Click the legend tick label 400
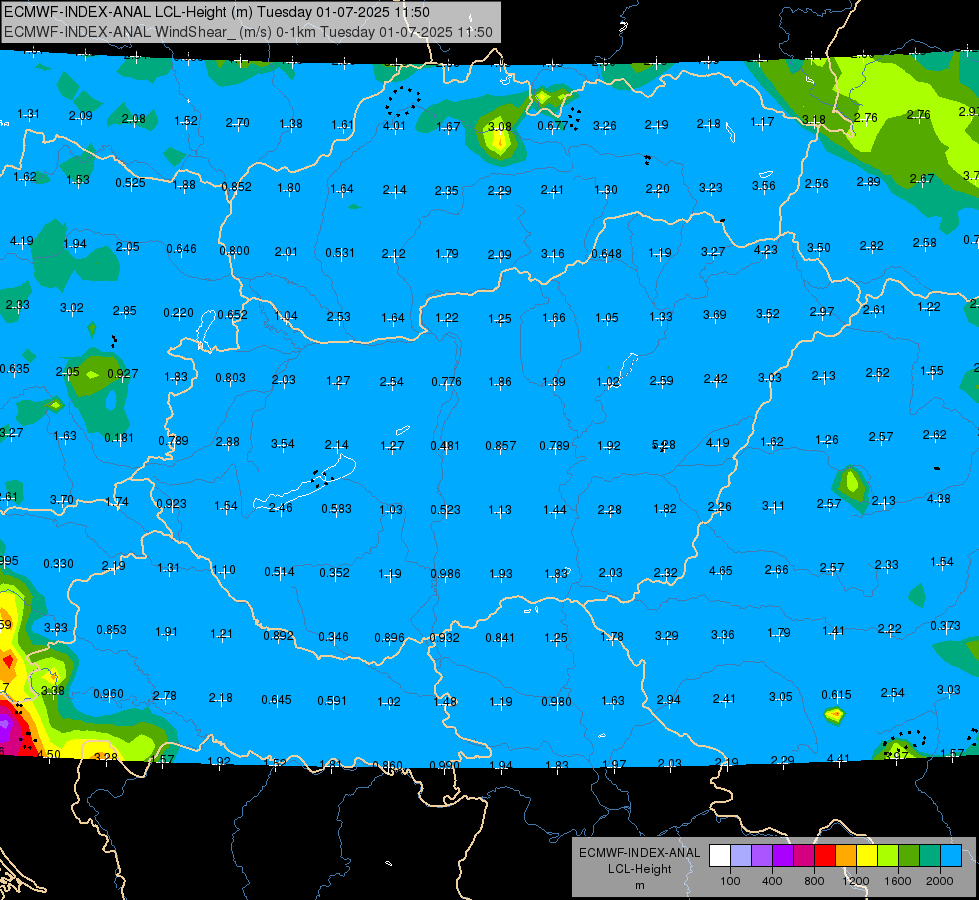Image resolution: width=979 pixels, height=900 pixels. tap(772, 881)
